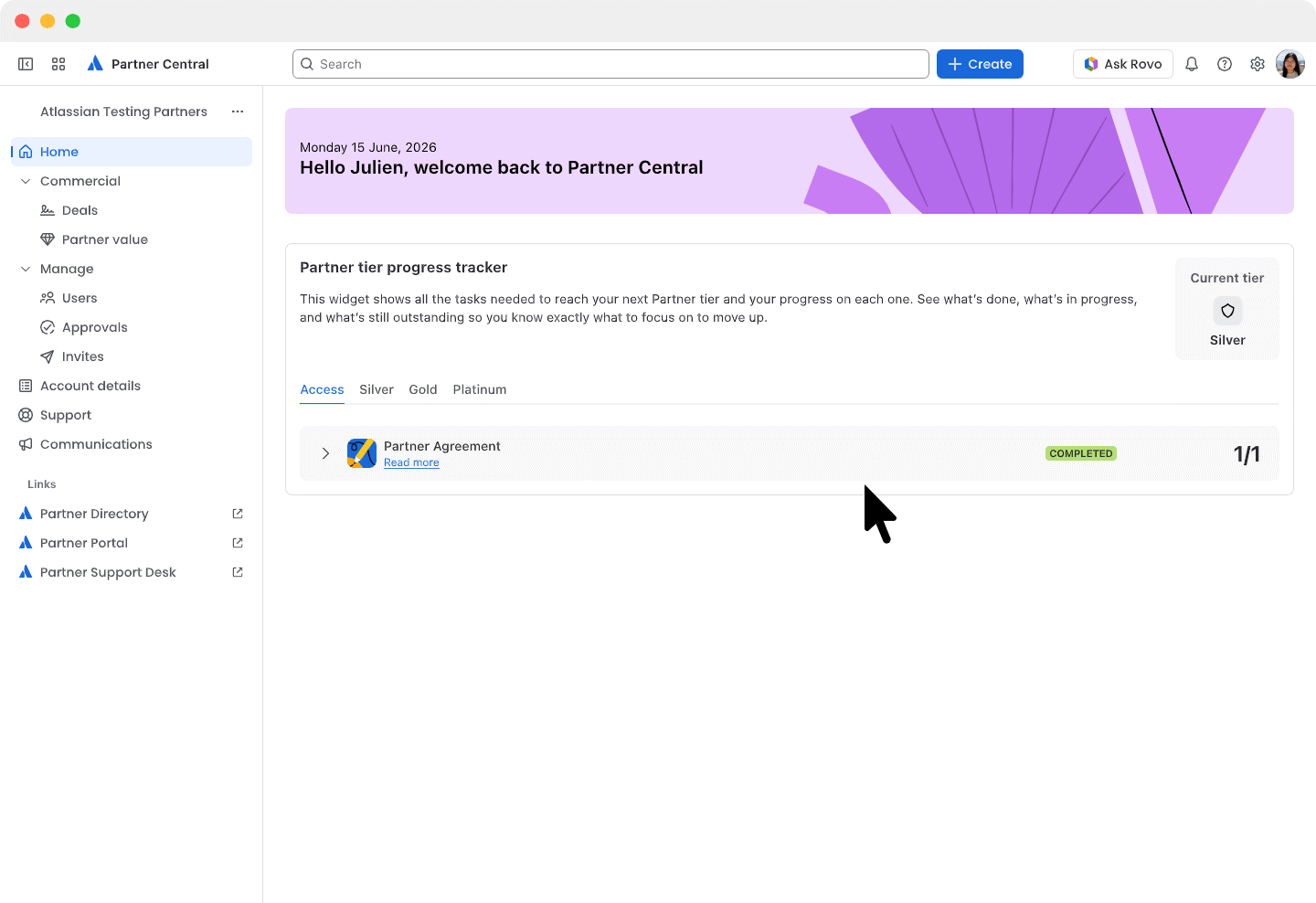Switch to the Platinum tab

[480, 390]
